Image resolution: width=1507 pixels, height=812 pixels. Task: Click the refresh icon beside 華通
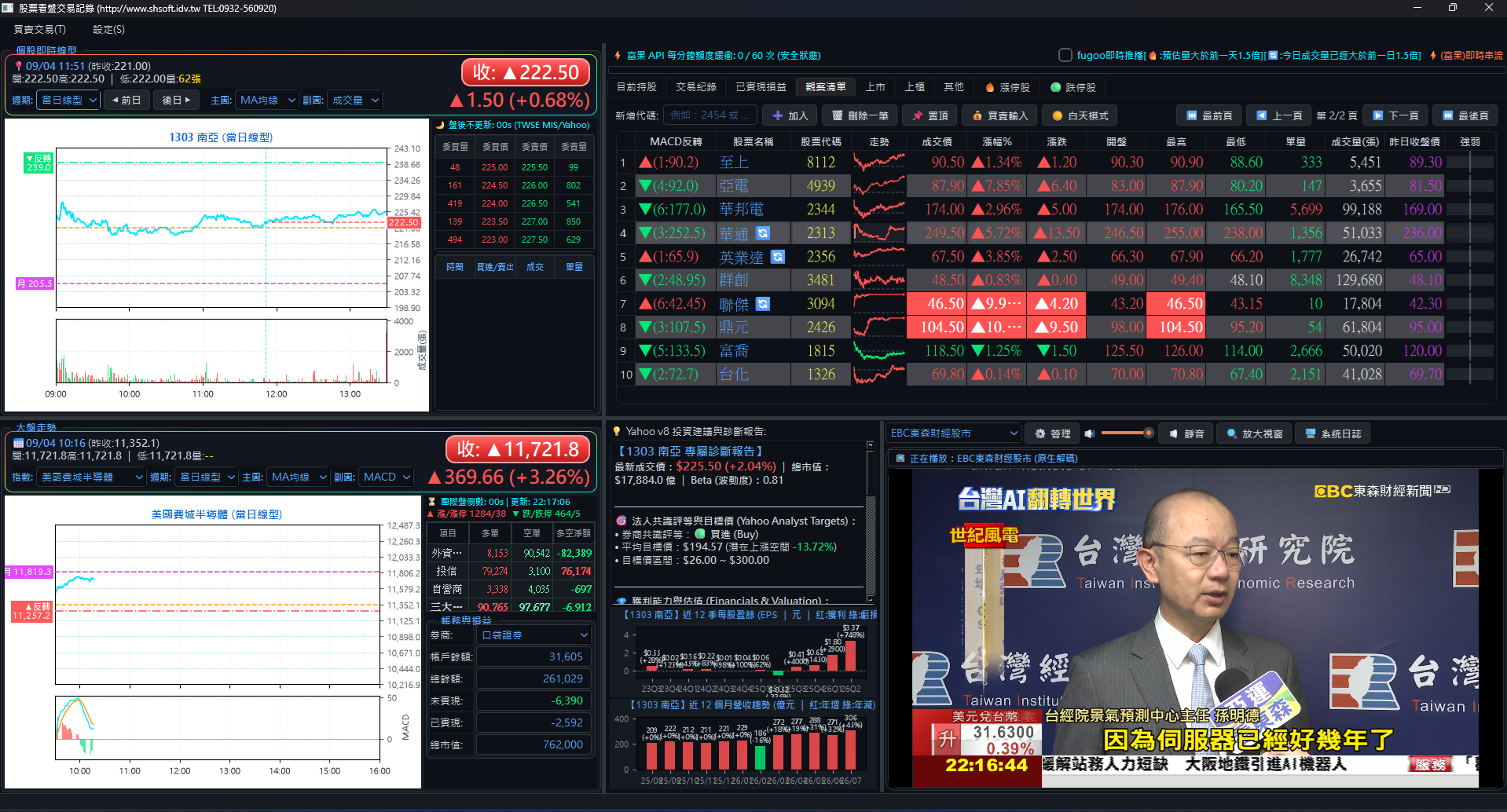coord(762,233)
